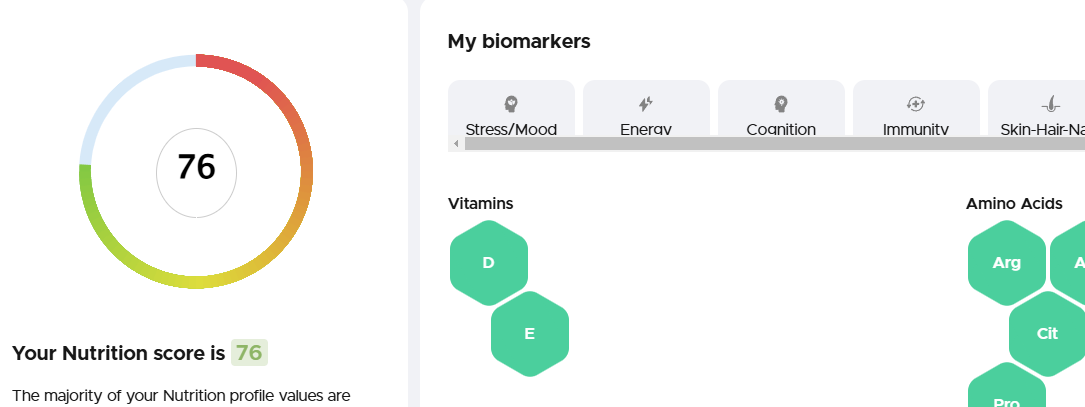The image size is (1085, 407).
Task: Click the Nutrition profile description text
Action: pos(181,396)
